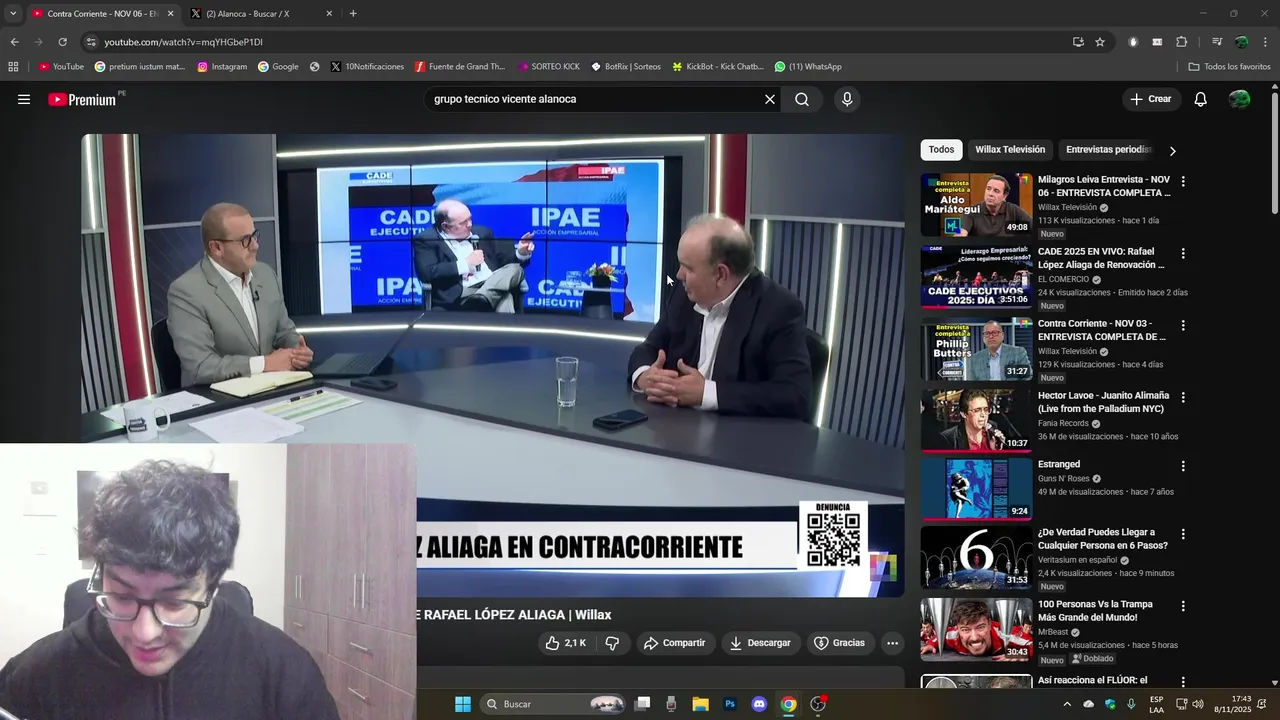Open more video actions (three dots)
The width and height of the screenshot is (1280, 720).
coord(893,643)
